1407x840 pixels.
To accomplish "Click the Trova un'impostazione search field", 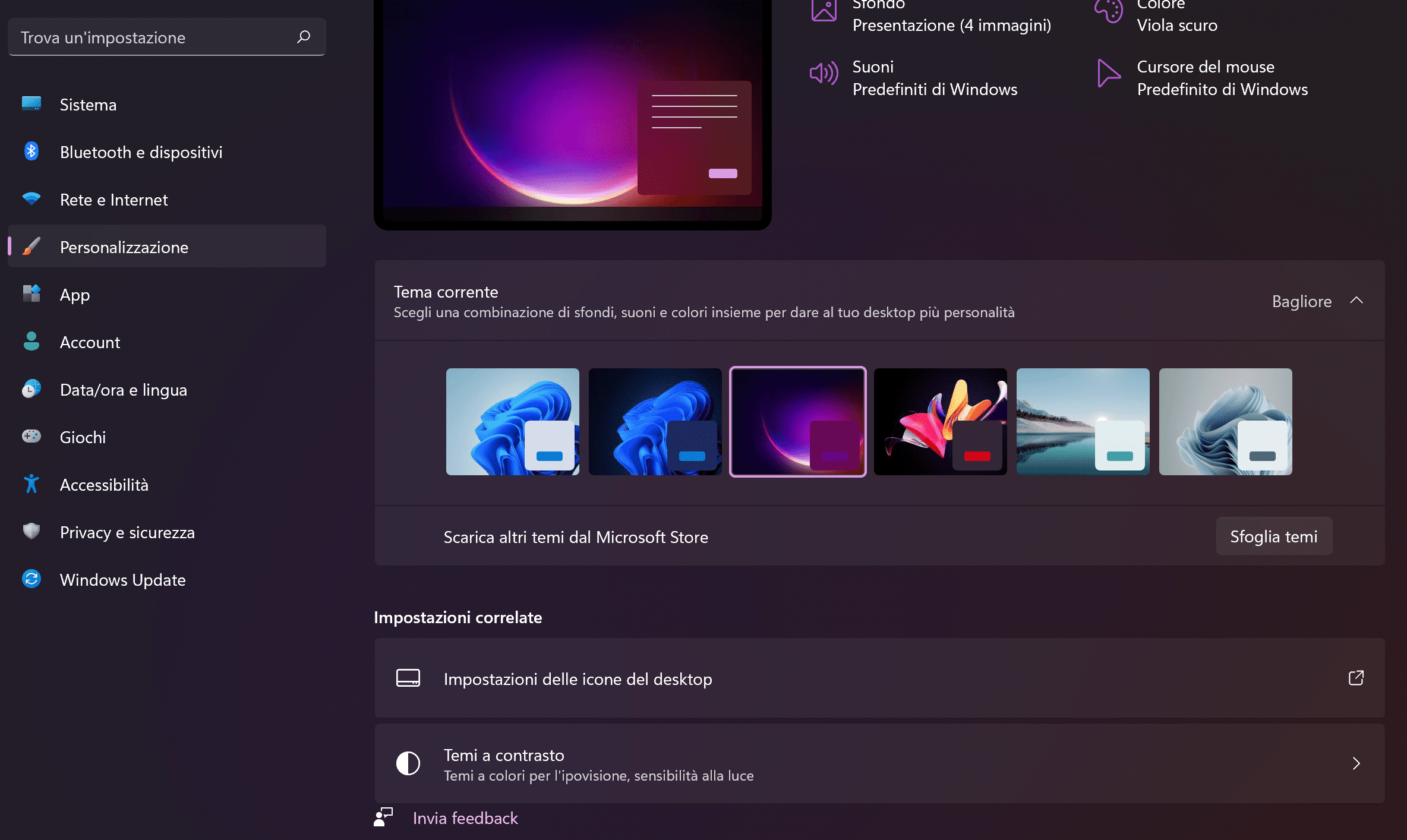I will pyautogui.click(x=167, y=37).
